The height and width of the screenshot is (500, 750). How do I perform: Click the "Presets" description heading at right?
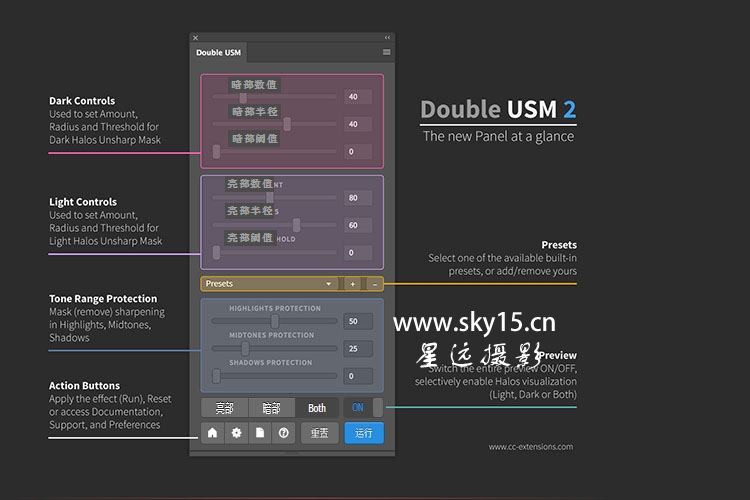(559, 245)
